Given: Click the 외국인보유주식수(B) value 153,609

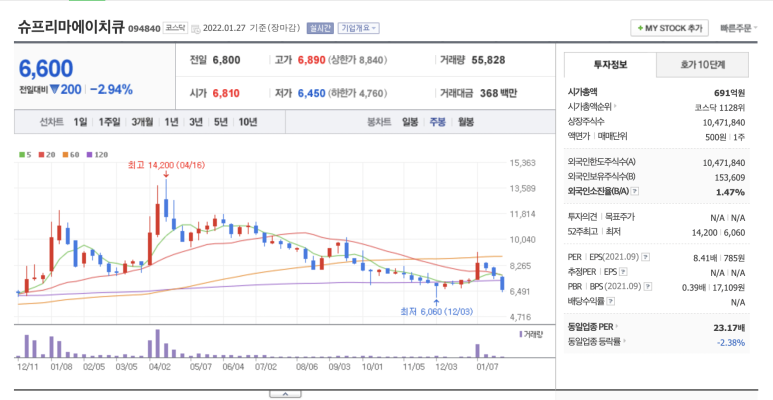Looking at the screenshot, I should click(x=730, y=178).
